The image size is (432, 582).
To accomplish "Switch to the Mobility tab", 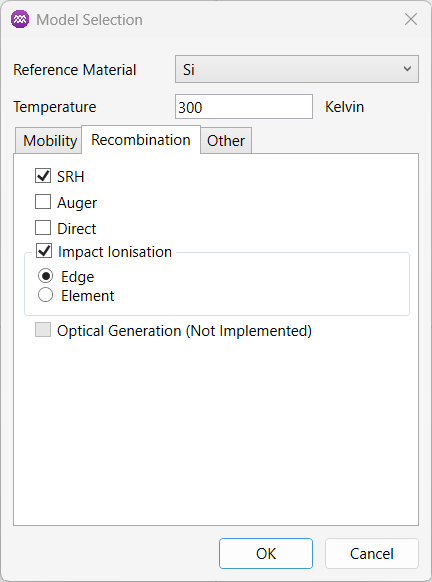I will [49, 141].
